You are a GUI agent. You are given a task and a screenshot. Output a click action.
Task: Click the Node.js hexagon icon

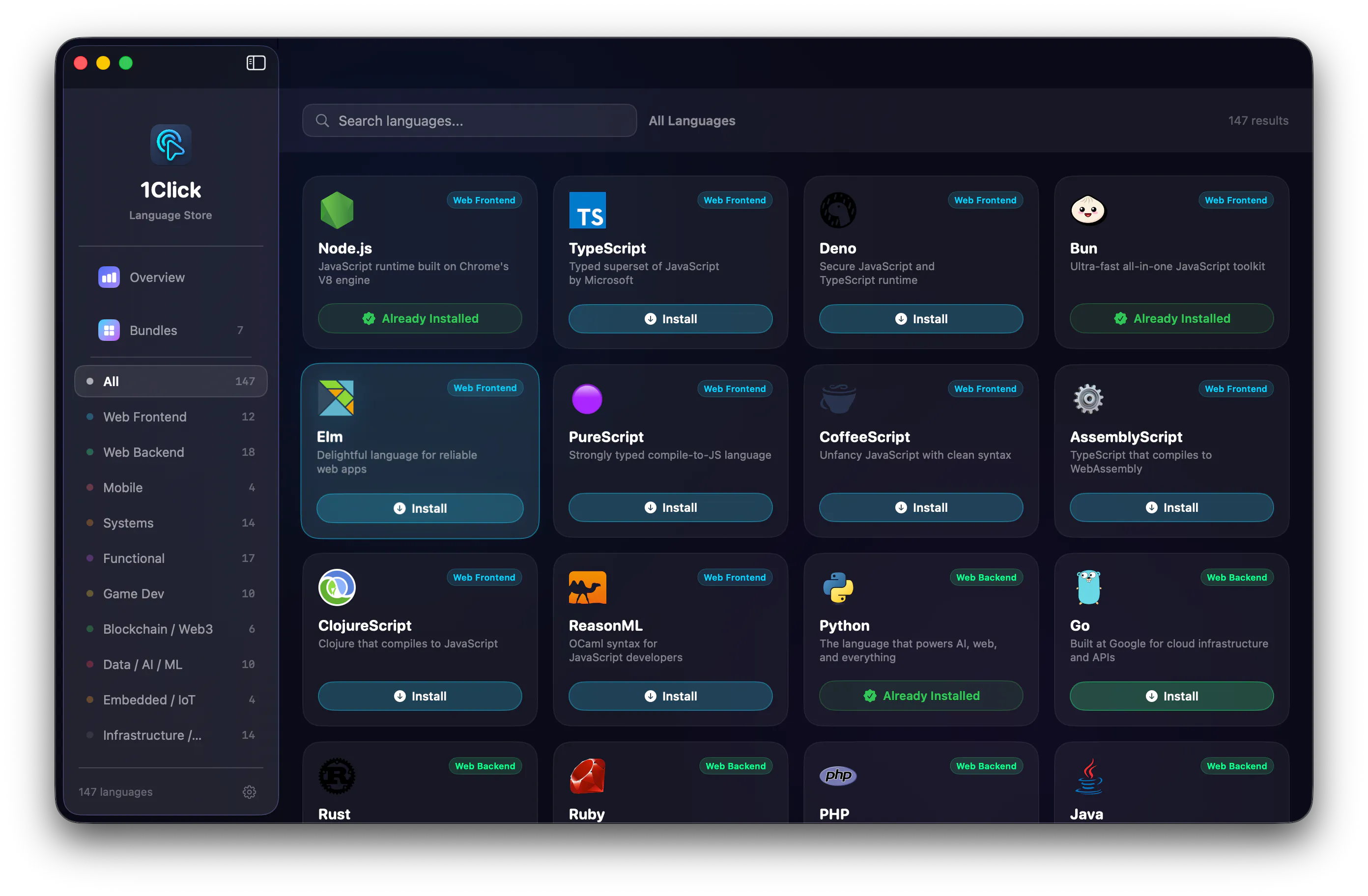tap(337, 210)
